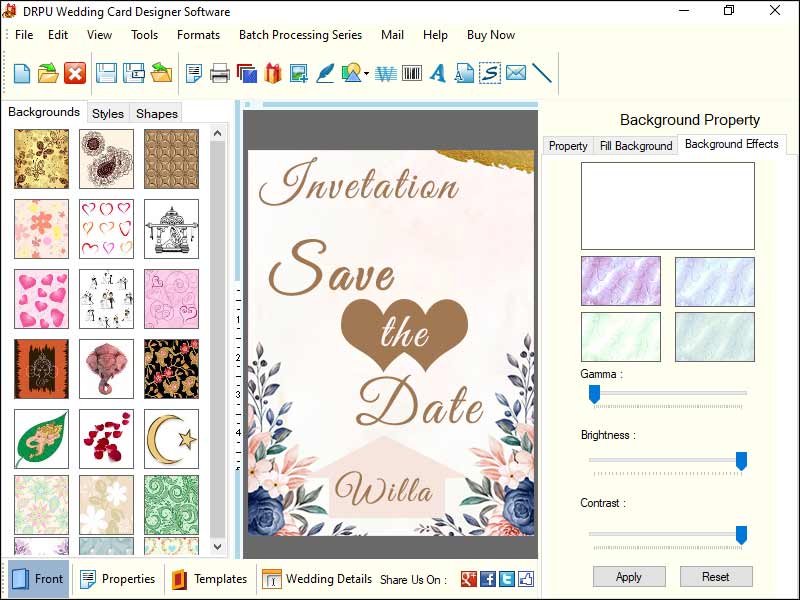800x600 pixels.
Task: Open the Templates button
Action: click(x=210, y=579)
